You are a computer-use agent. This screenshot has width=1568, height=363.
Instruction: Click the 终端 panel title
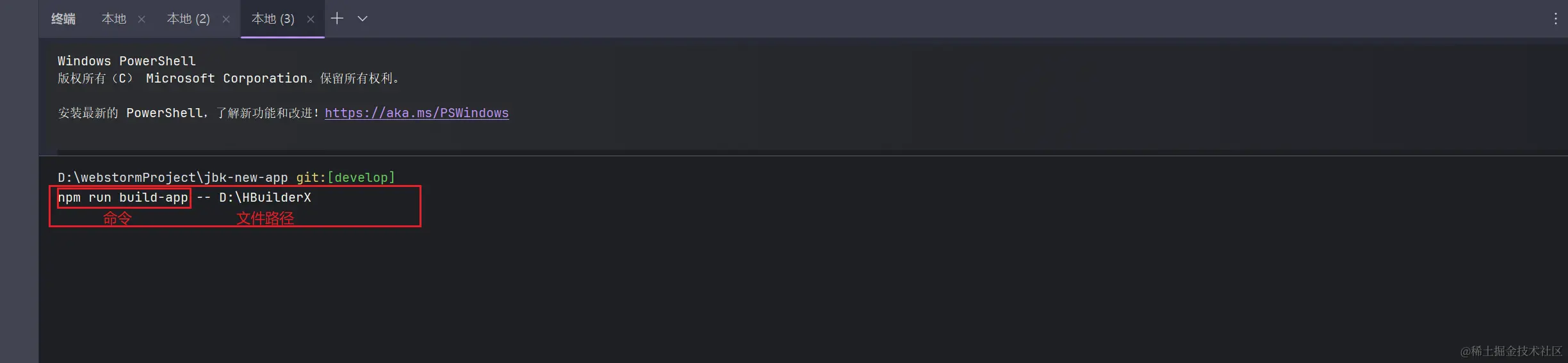[63, 19]
